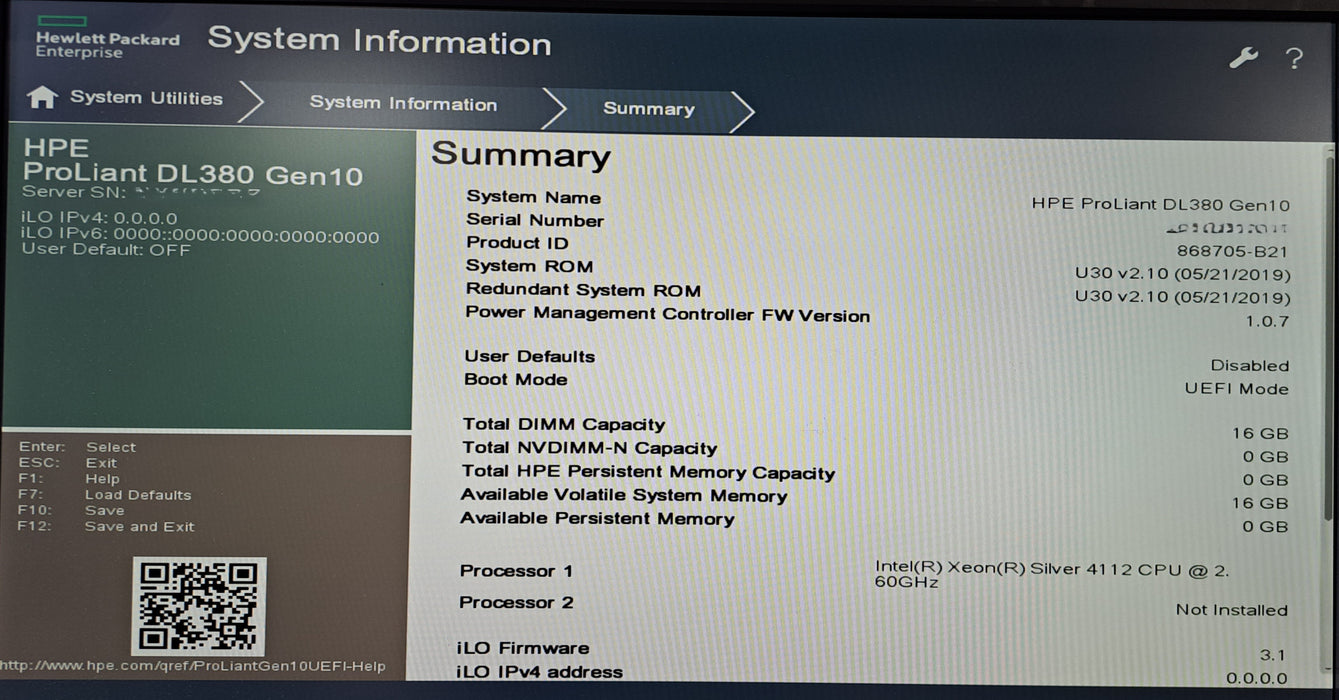Select the Summary breadcrumb
Image resolution: width=1339 pixels, height=700 pixels.
(648, 109)
